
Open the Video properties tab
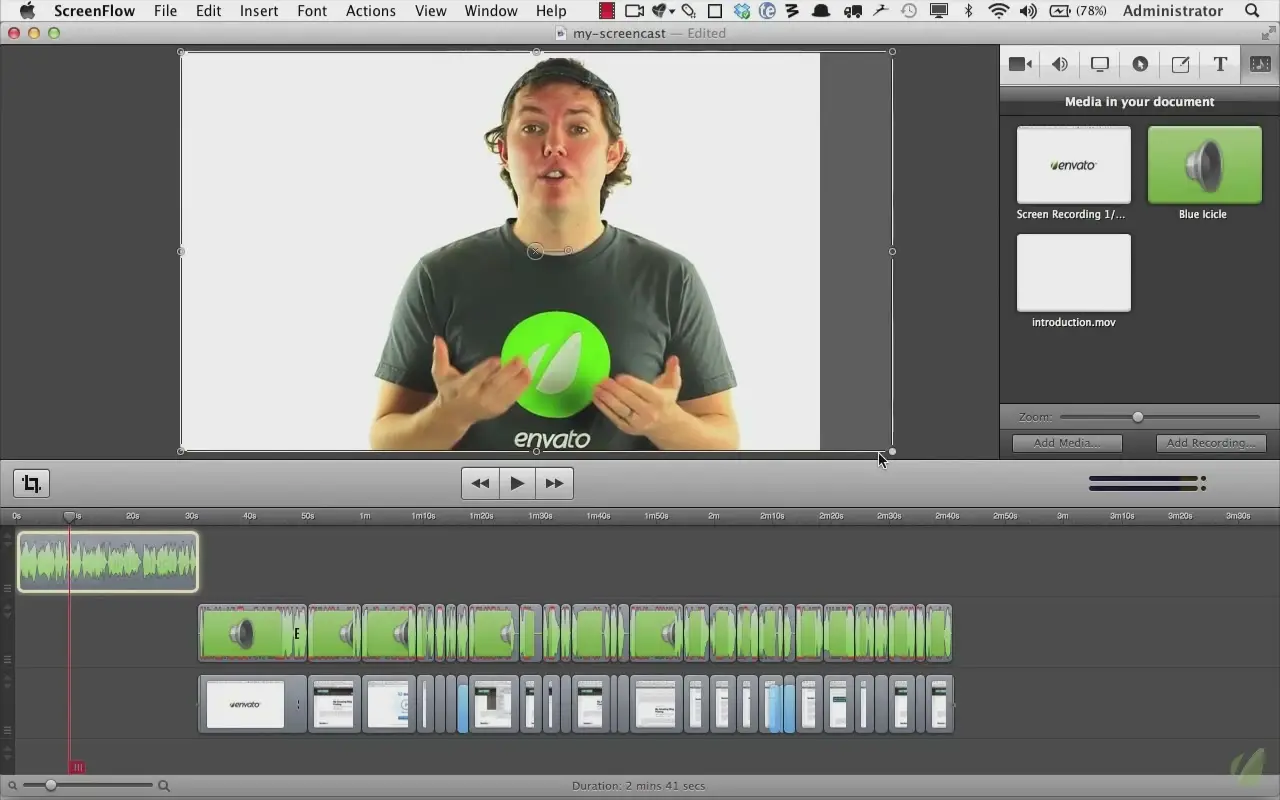click(1020, 64)
